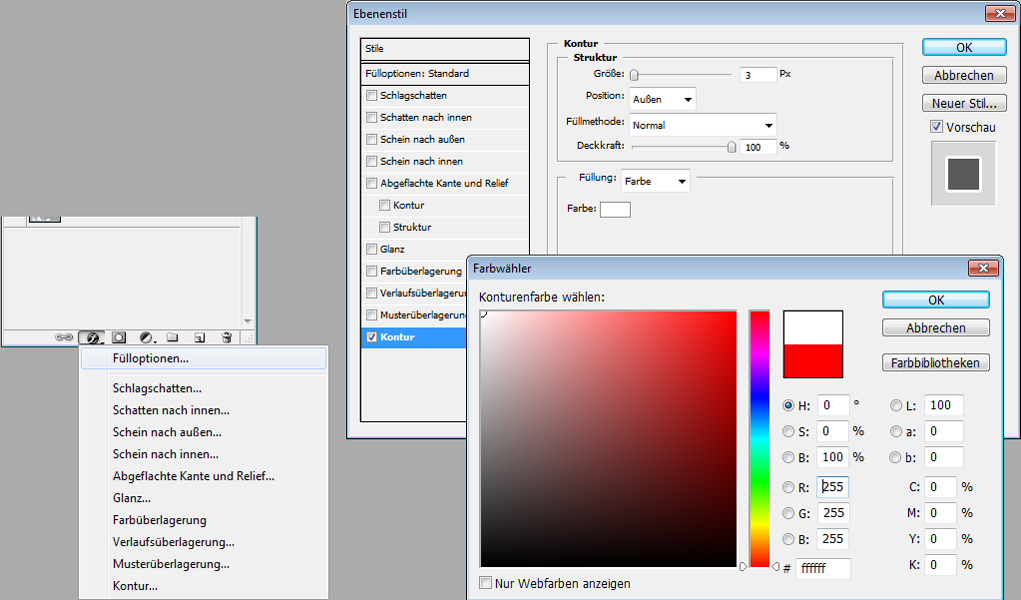This screenshot has width=1021, height=600.
Task: Select the R red radio button
Action: [x=788, y=487]
